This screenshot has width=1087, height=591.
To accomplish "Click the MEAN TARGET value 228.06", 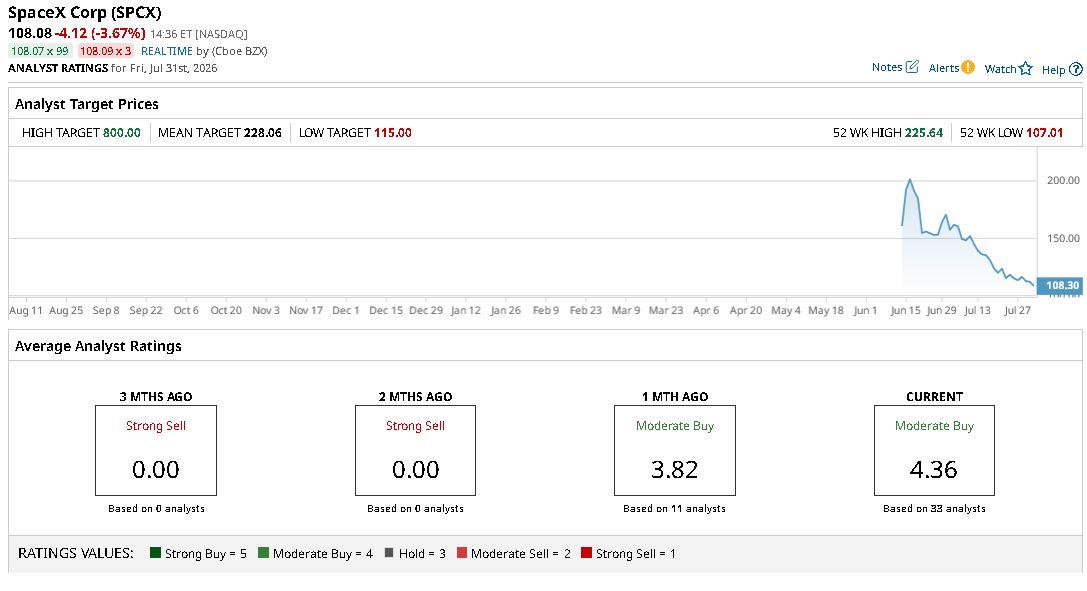I will click(x=263, y=132).
